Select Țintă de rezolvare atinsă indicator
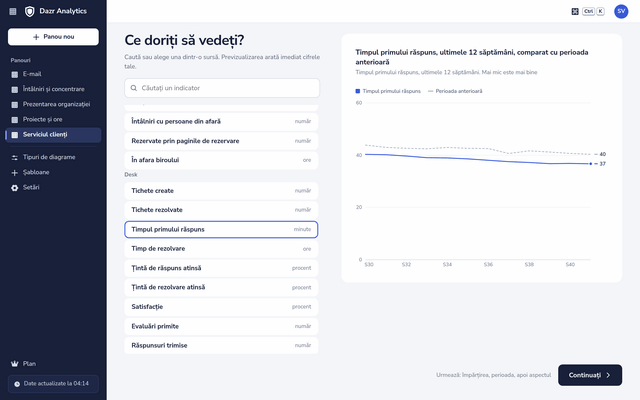The height and width of the screenshot is (400, 640). pyautogui.click(x=221, y=287)
